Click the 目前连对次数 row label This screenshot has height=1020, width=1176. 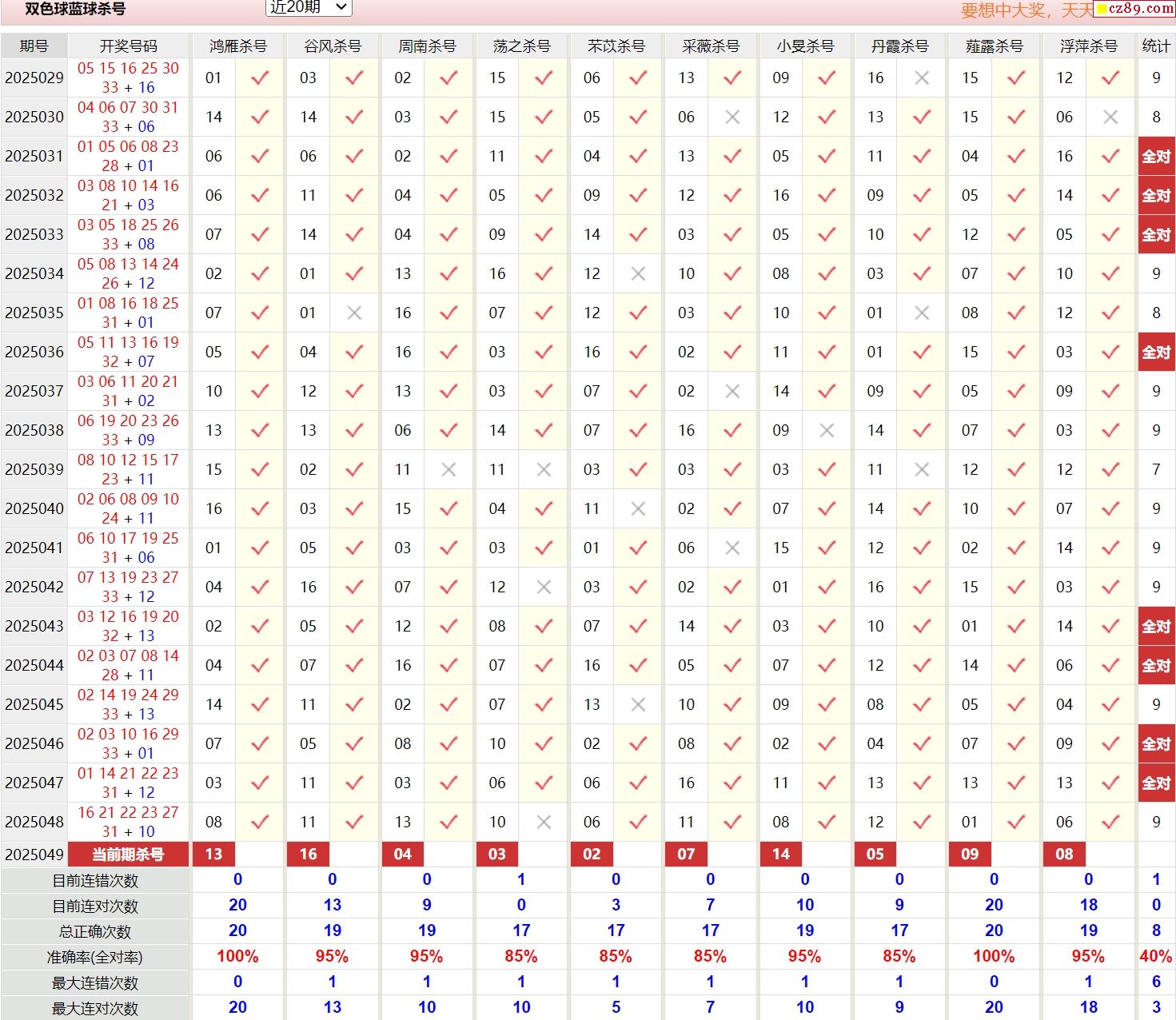coord(95,906)
